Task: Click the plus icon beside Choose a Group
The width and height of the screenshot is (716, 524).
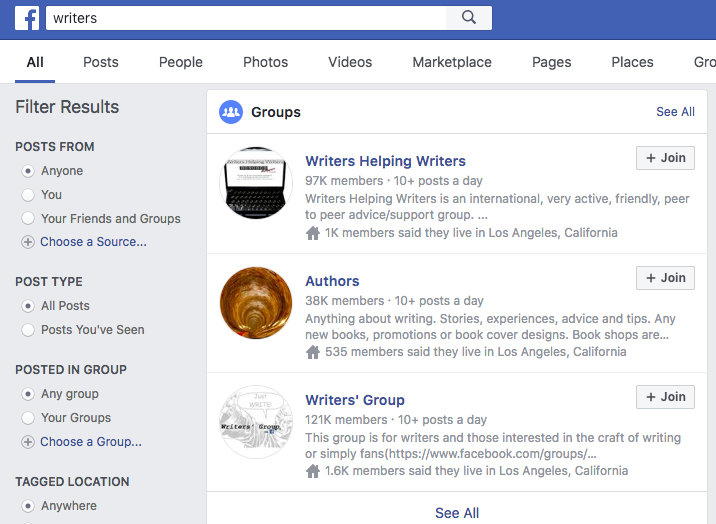Action: [28, 442]
